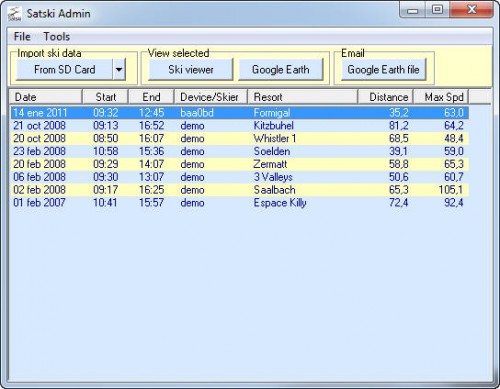Sort by Max Spd column header

coord(441,97)
